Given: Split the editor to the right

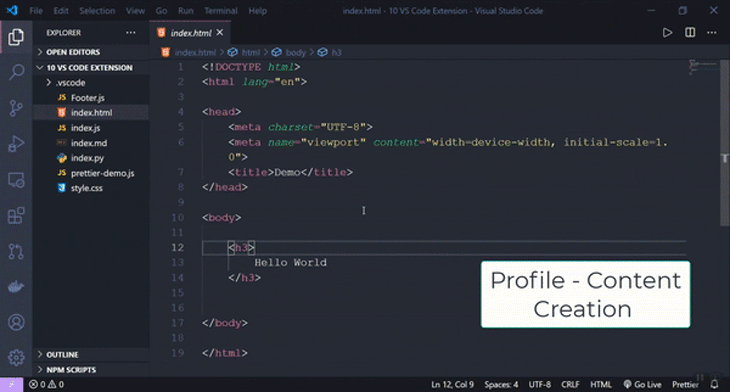Looking at the screenshot, I should 690,33.
